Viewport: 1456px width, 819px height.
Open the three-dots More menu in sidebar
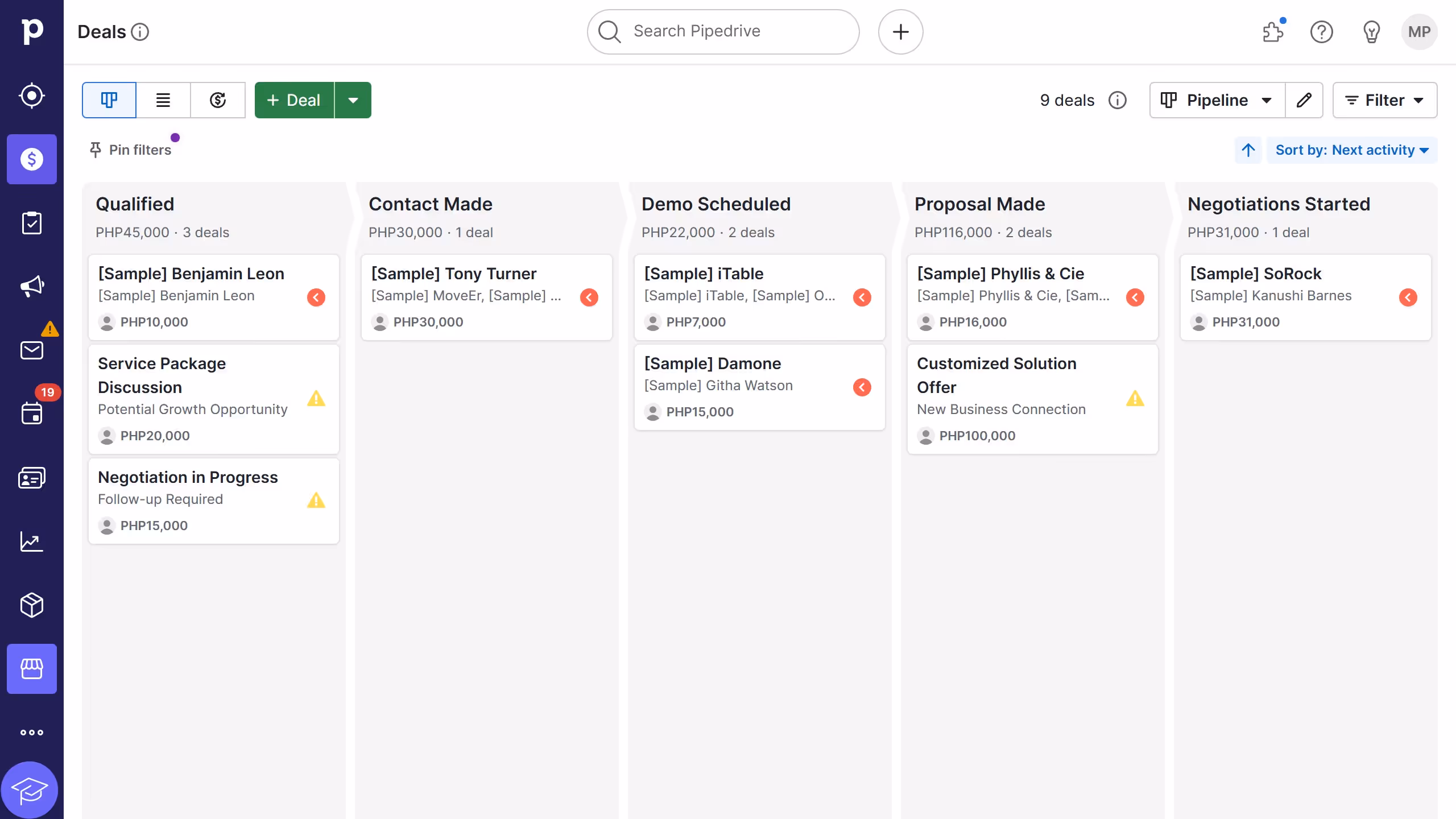tap(31, 732)
